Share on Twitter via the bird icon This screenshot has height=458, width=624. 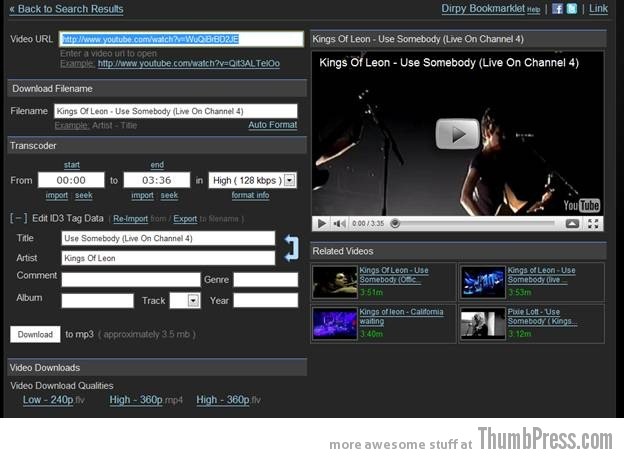coord(571,9)
